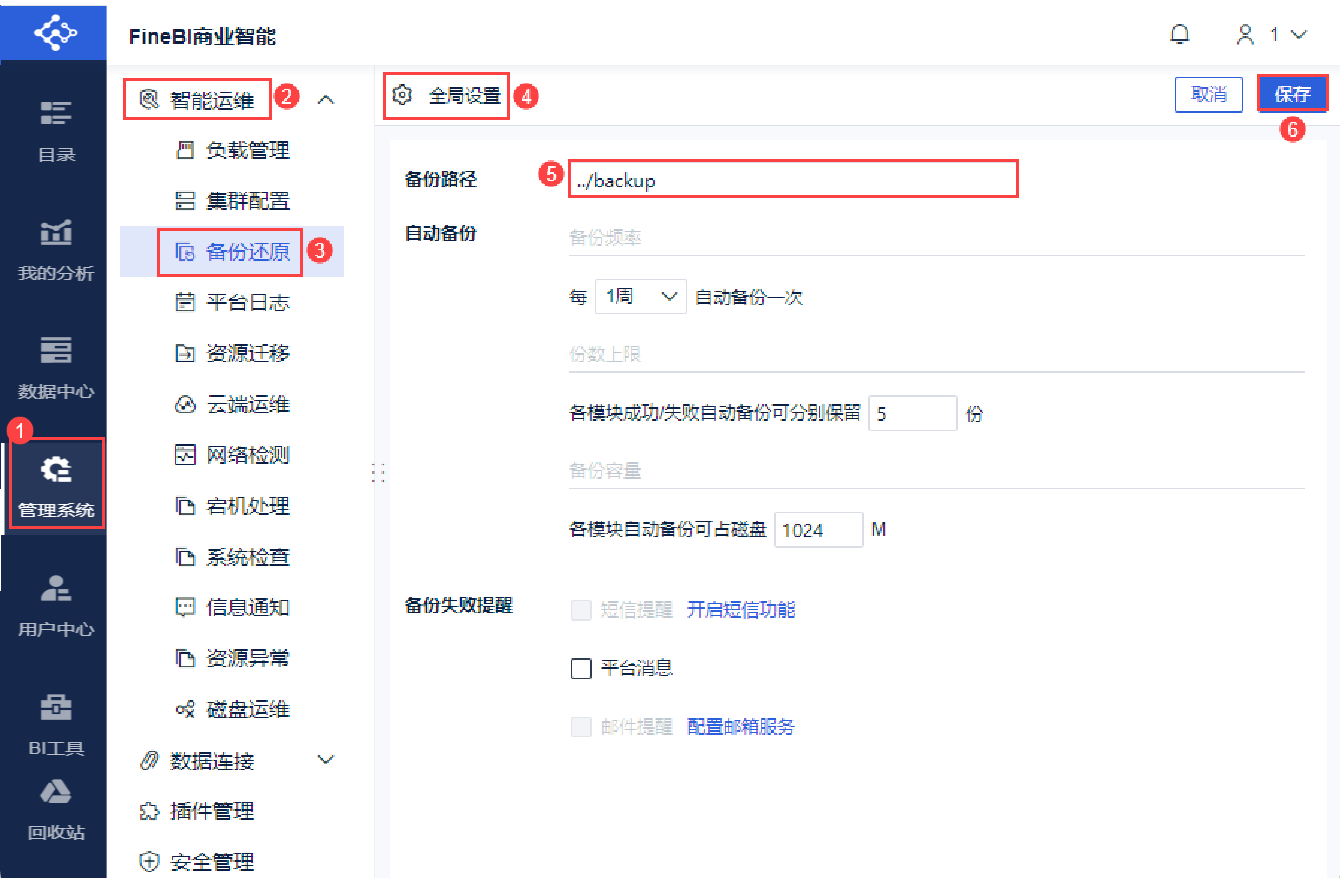The width and height of the screenshot is (1340, 878).
Task: Open 我的分析 in the sidebar
Action: pos(56,232)
